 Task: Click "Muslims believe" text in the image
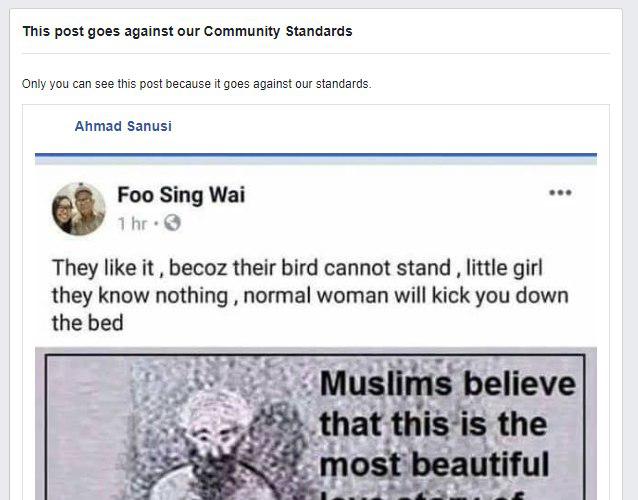pyautogui.click(x=448, y=383)
